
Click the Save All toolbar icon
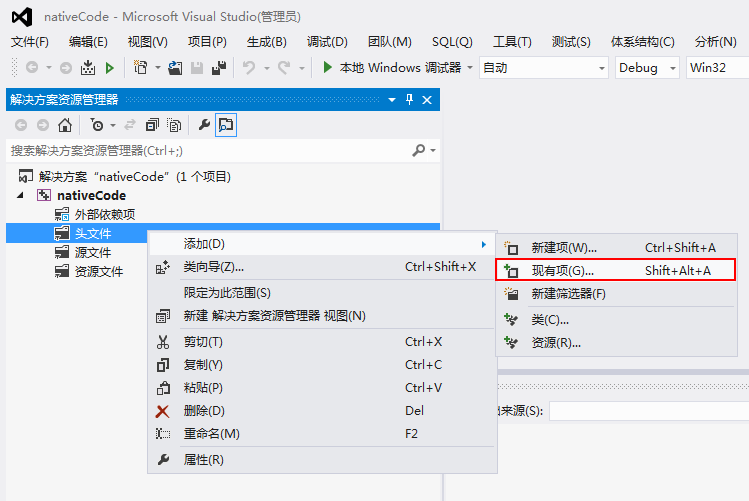coord(219,68)
